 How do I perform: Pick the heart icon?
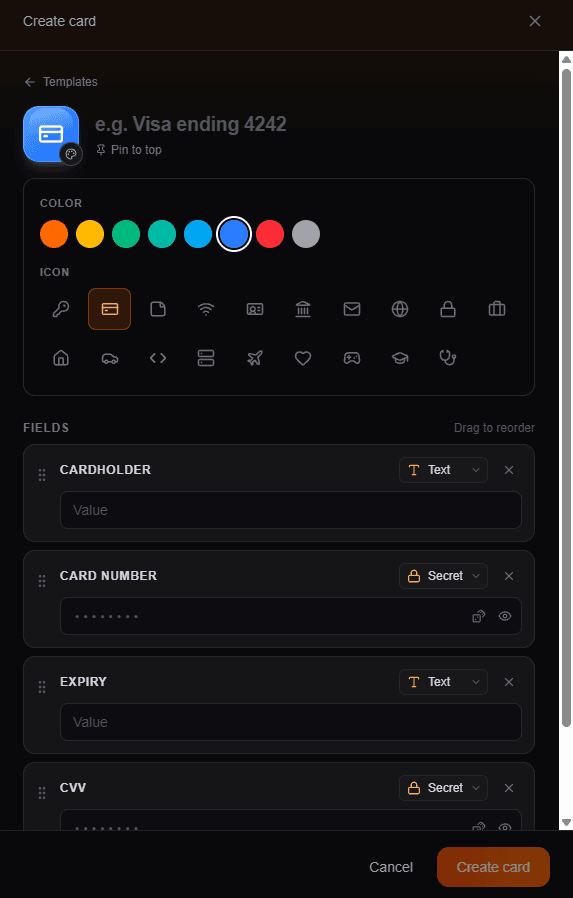click(x=303, y=358)
